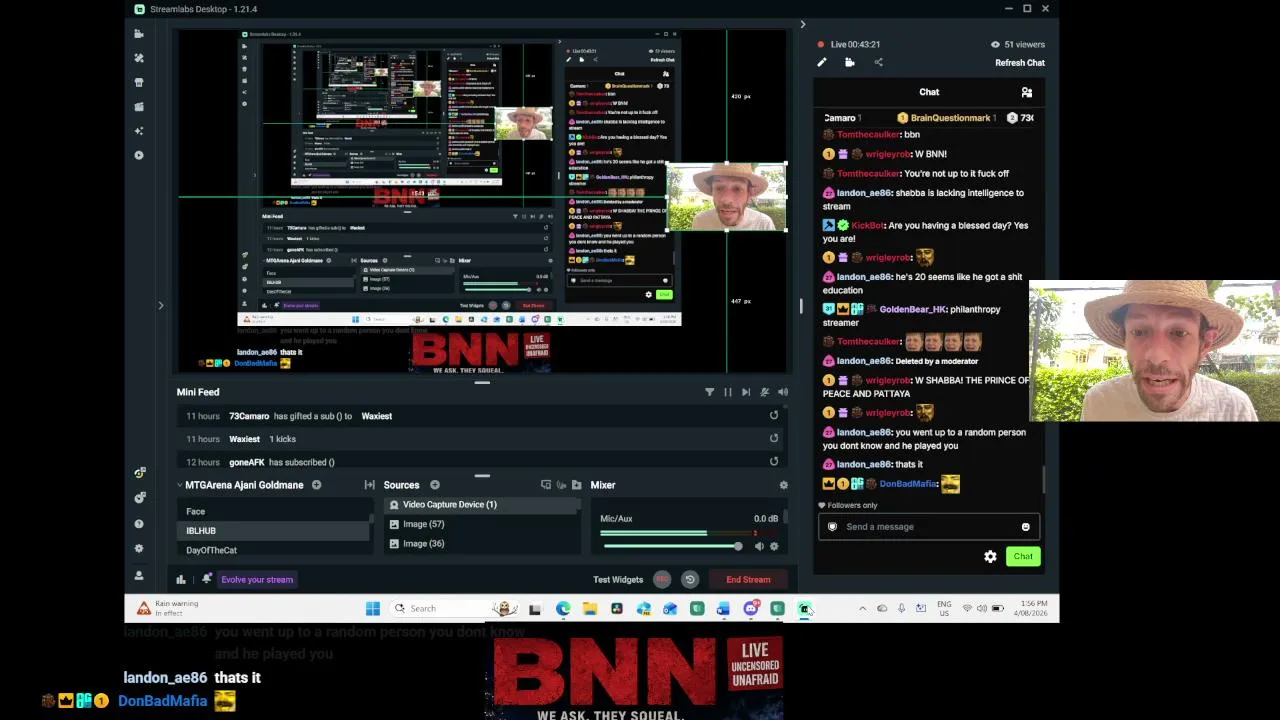This screenshot has width=1280, height=720.
Task: Show hidden system tray icons chevron
Action: click(x=862, y=608)
